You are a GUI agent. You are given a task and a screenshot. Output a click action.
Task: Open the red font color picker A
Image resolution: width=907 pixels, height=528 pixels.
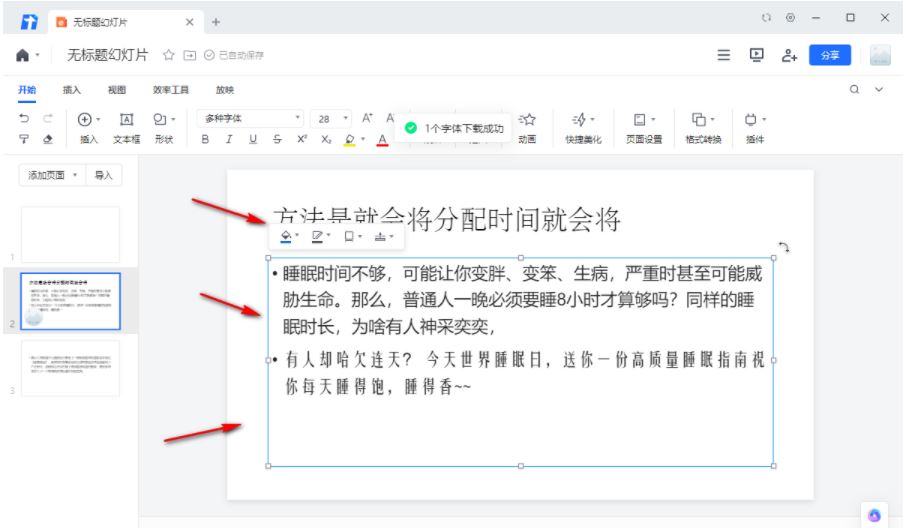(382, 139)
